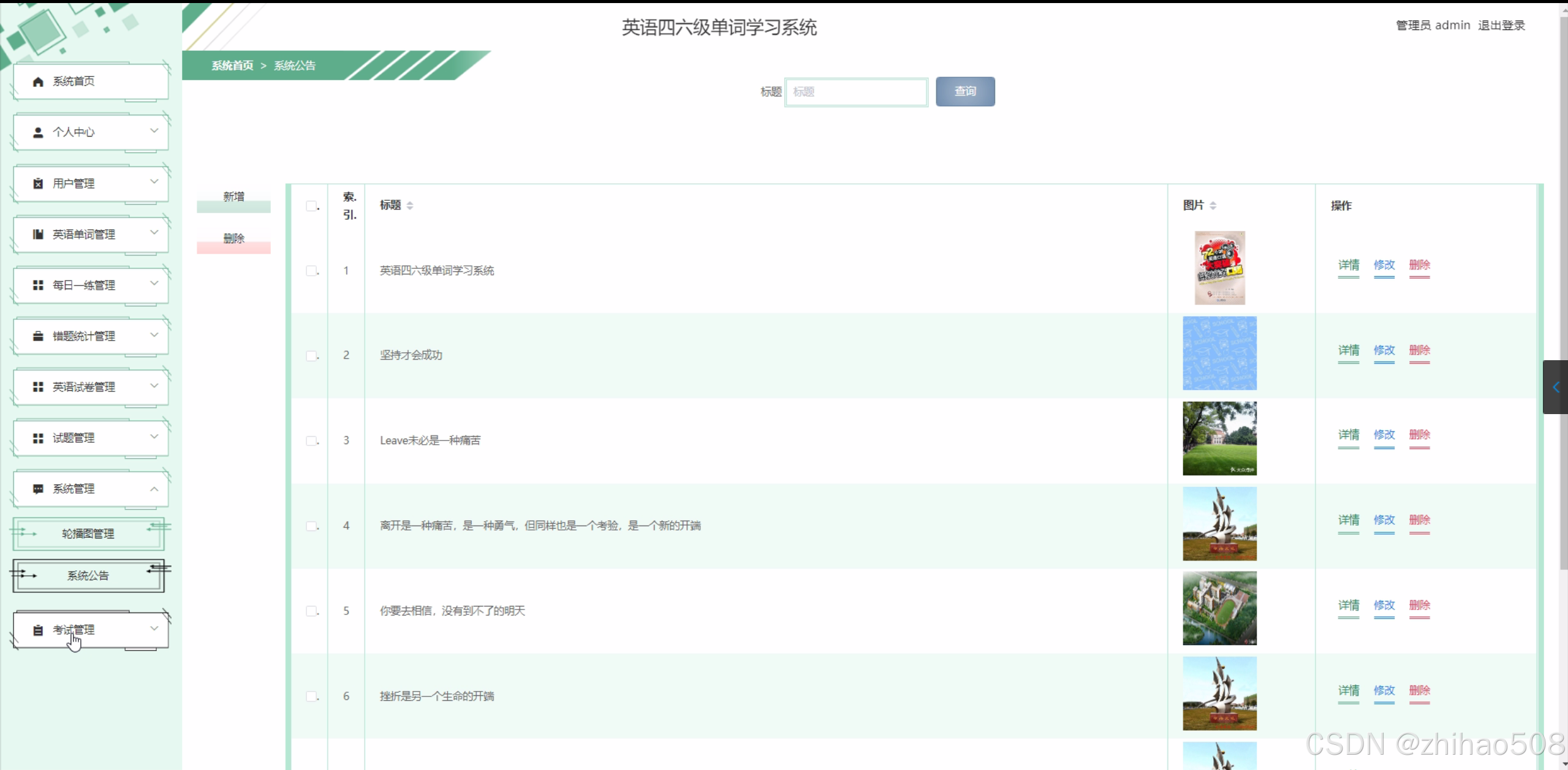Expand the 考试管理 dropdown

click(x=153, y=629)
